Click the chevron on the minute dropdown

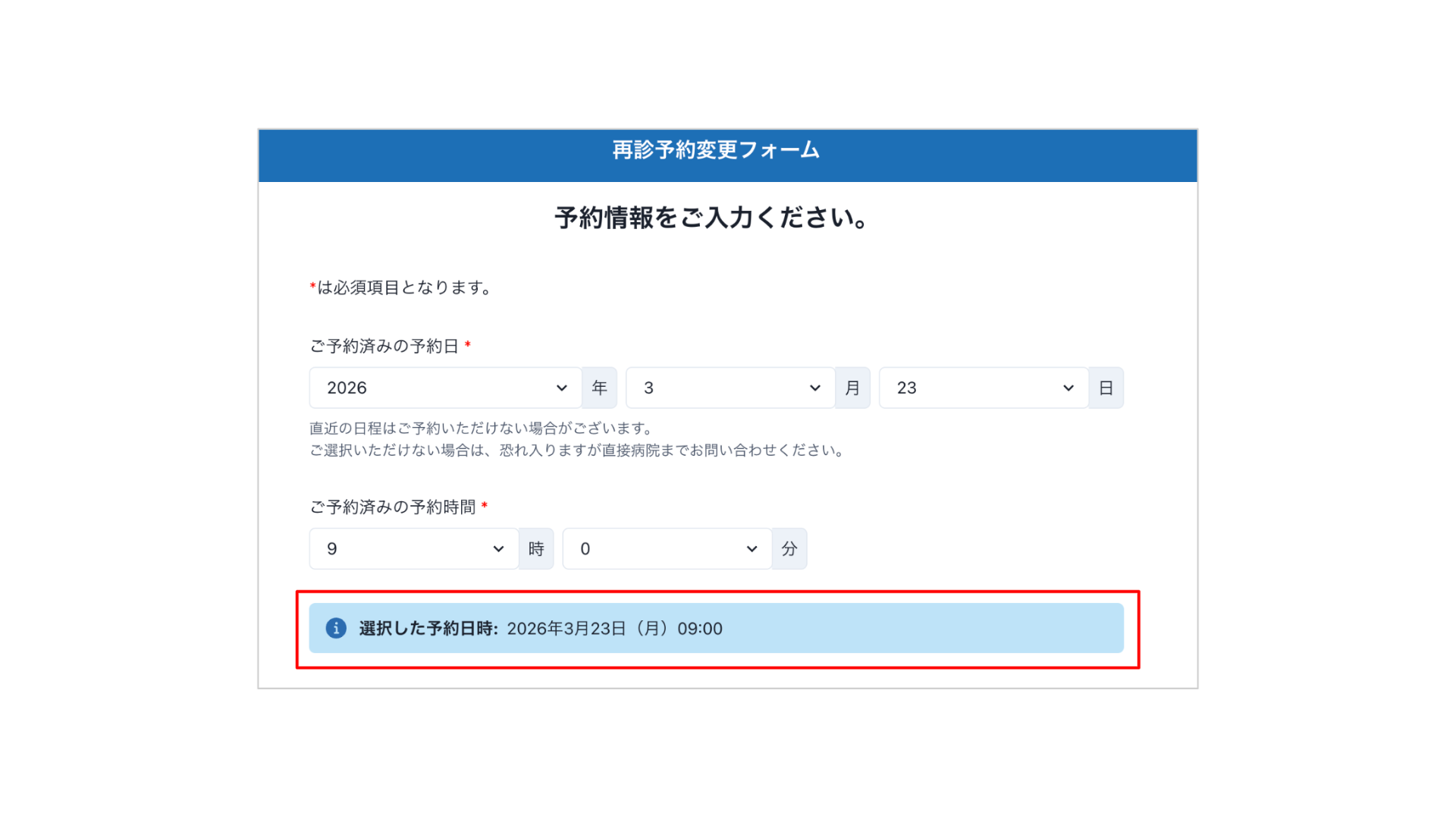(752, 548)
